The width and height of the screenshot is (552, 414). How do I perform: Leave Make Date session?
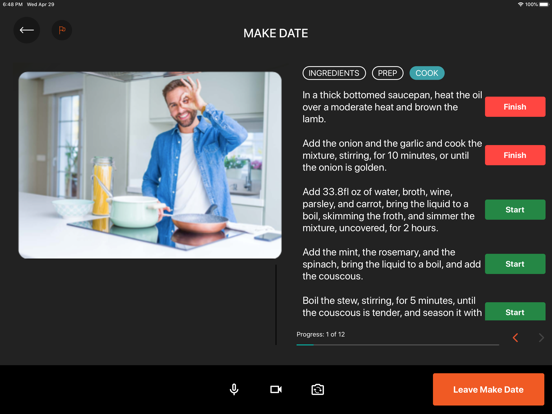[488, 389]
